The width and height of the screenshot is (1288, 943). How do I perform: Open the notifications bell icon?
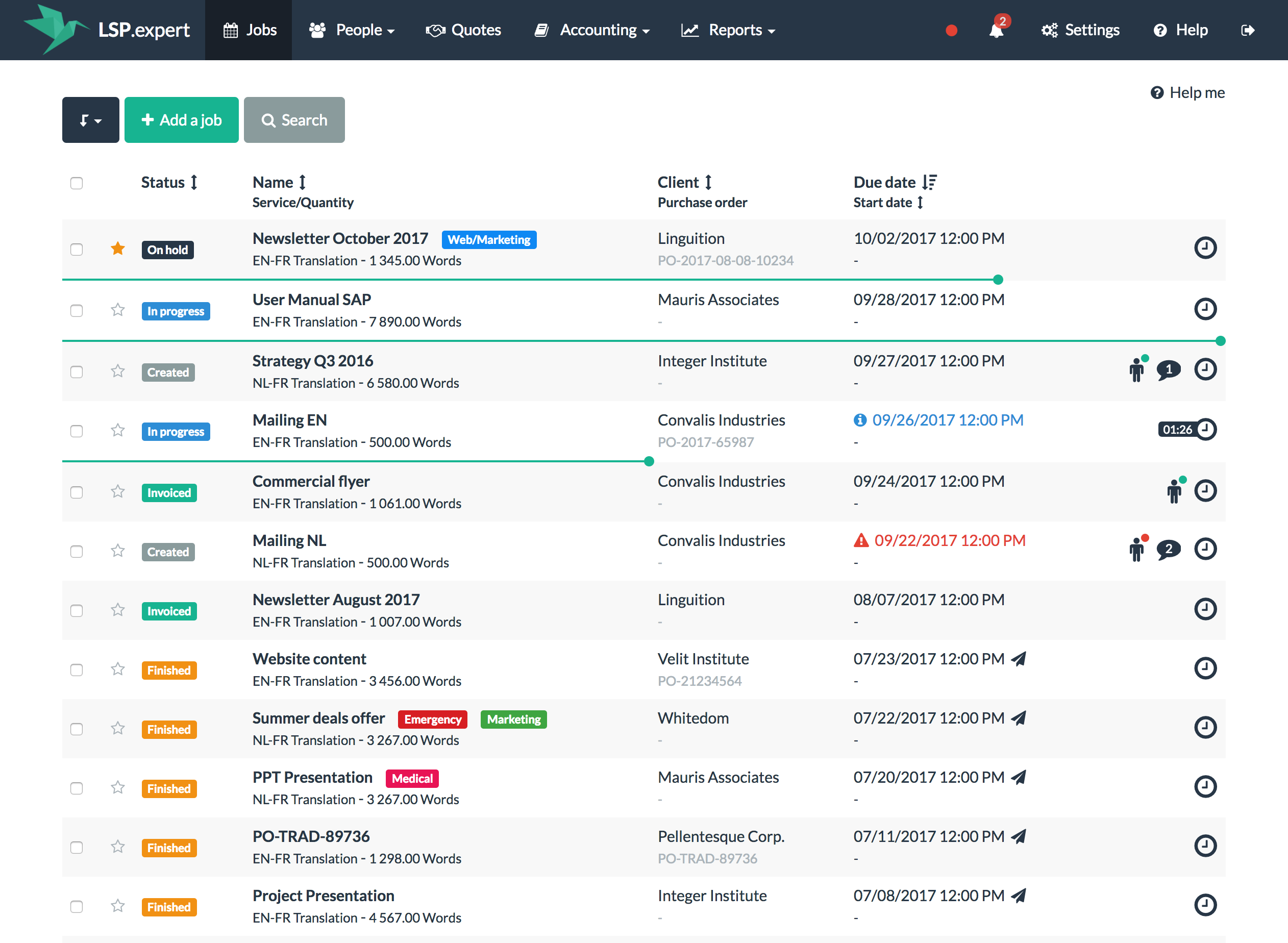tap(996, 30)
